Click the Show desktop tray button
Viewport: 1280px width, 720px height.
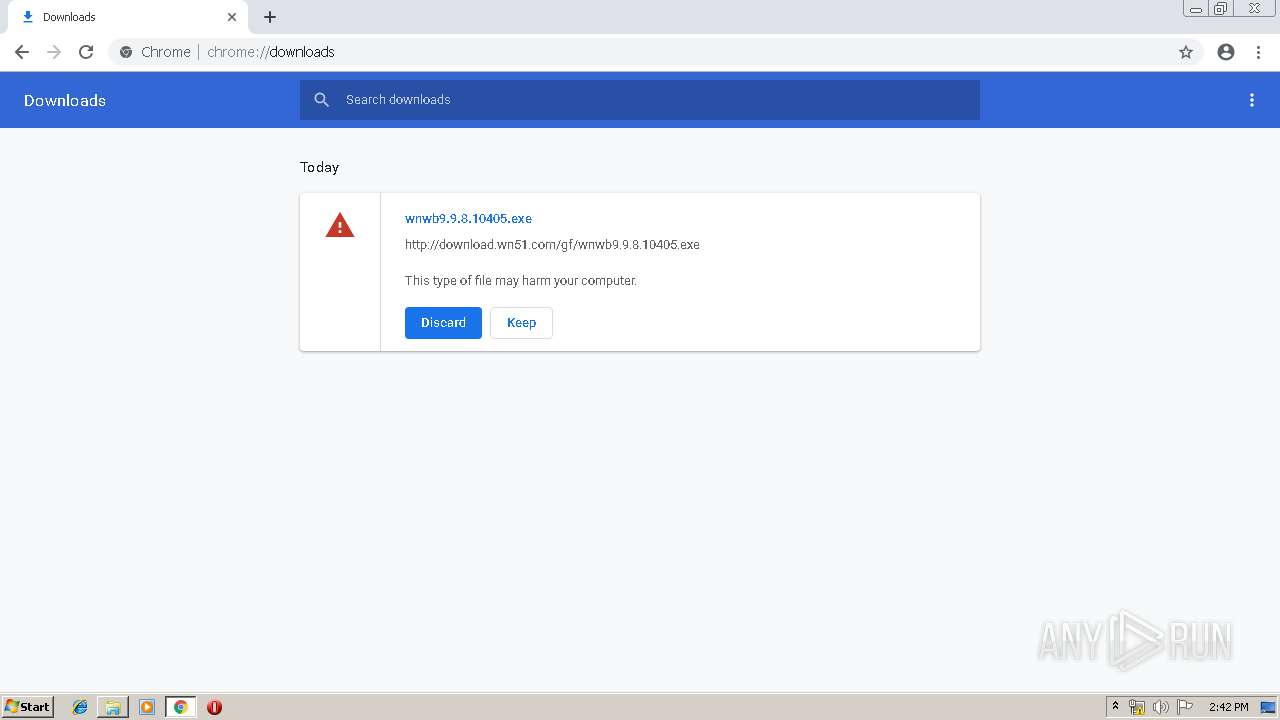pyautogui.click(x=1269, y=707)
